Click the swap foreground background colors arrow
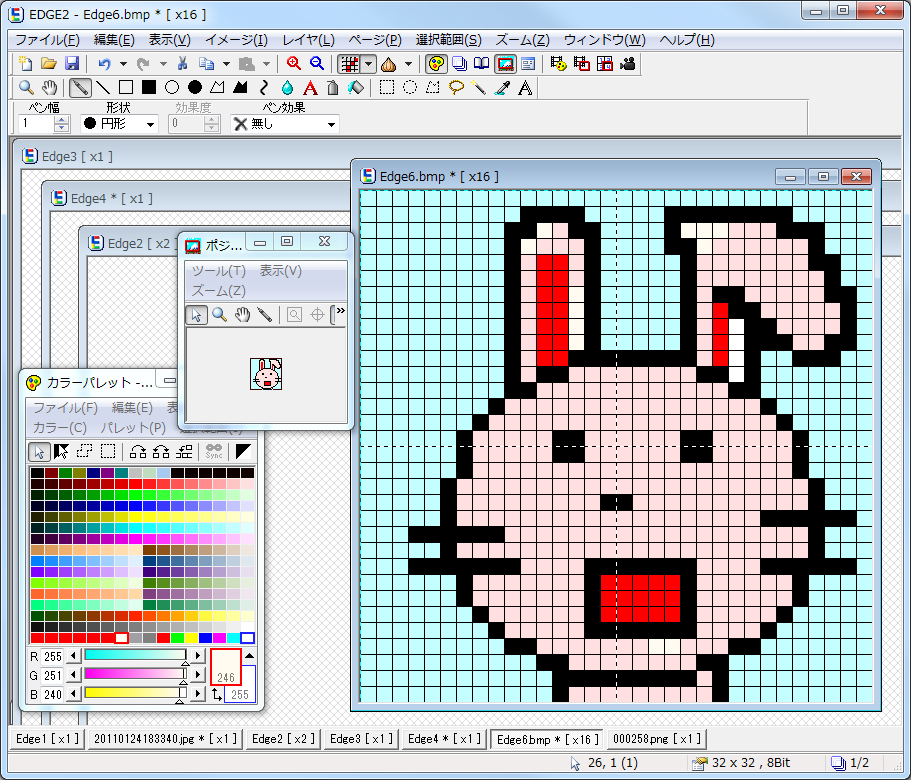This screenshot has height=780, width=911. pyautogui.click(x=217, y=694)
